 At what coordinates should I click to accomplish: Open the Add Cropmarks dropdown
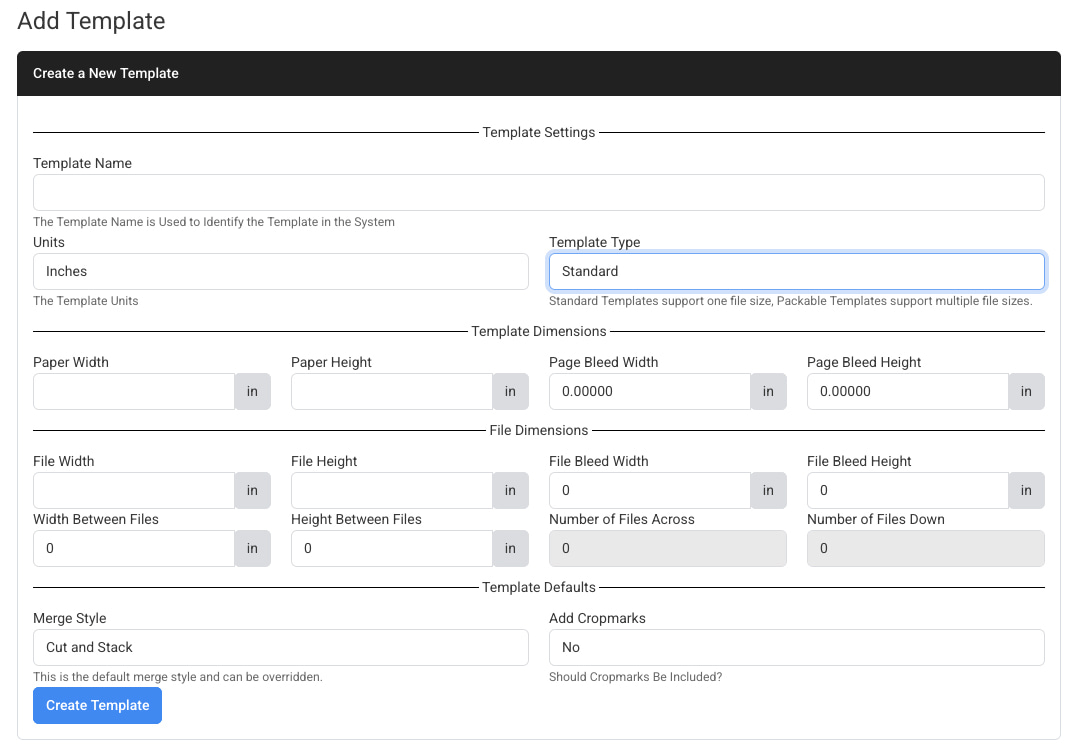796,647
